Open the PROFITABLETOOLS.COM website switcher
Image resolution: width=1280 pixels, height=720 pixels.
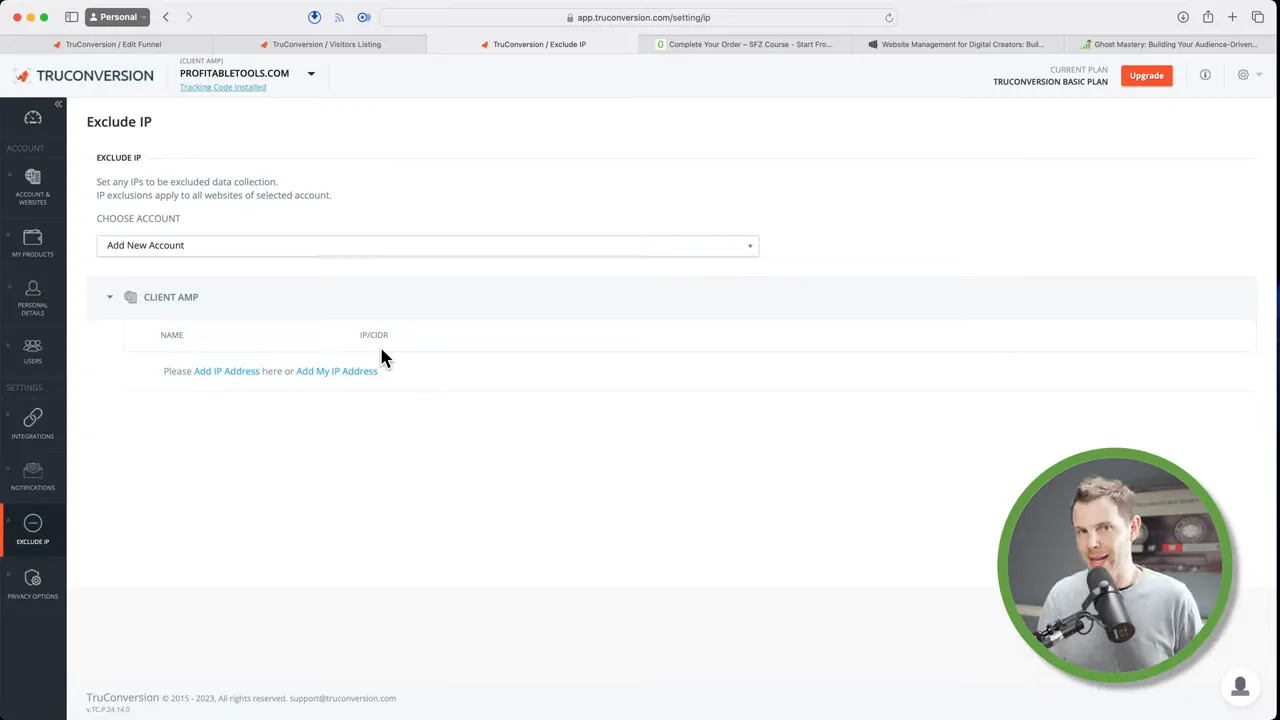tap(247, 73)
